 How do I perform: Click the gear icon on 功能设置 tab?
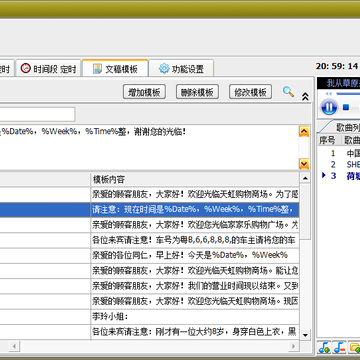(164, 68)
